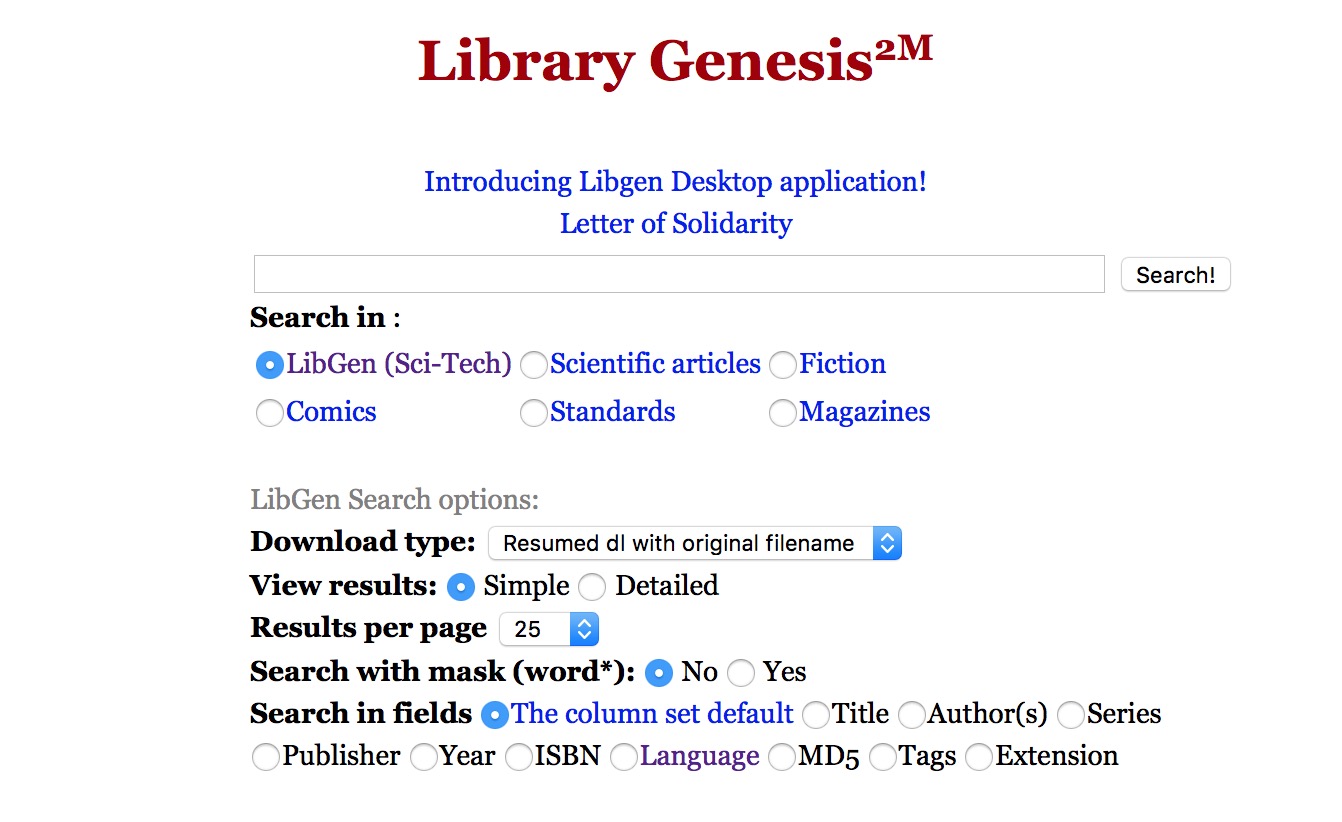Image resolution: width=1342 pixels, height=822 pixels.
Task: Select ISBN as the search field
Action: 518,758
